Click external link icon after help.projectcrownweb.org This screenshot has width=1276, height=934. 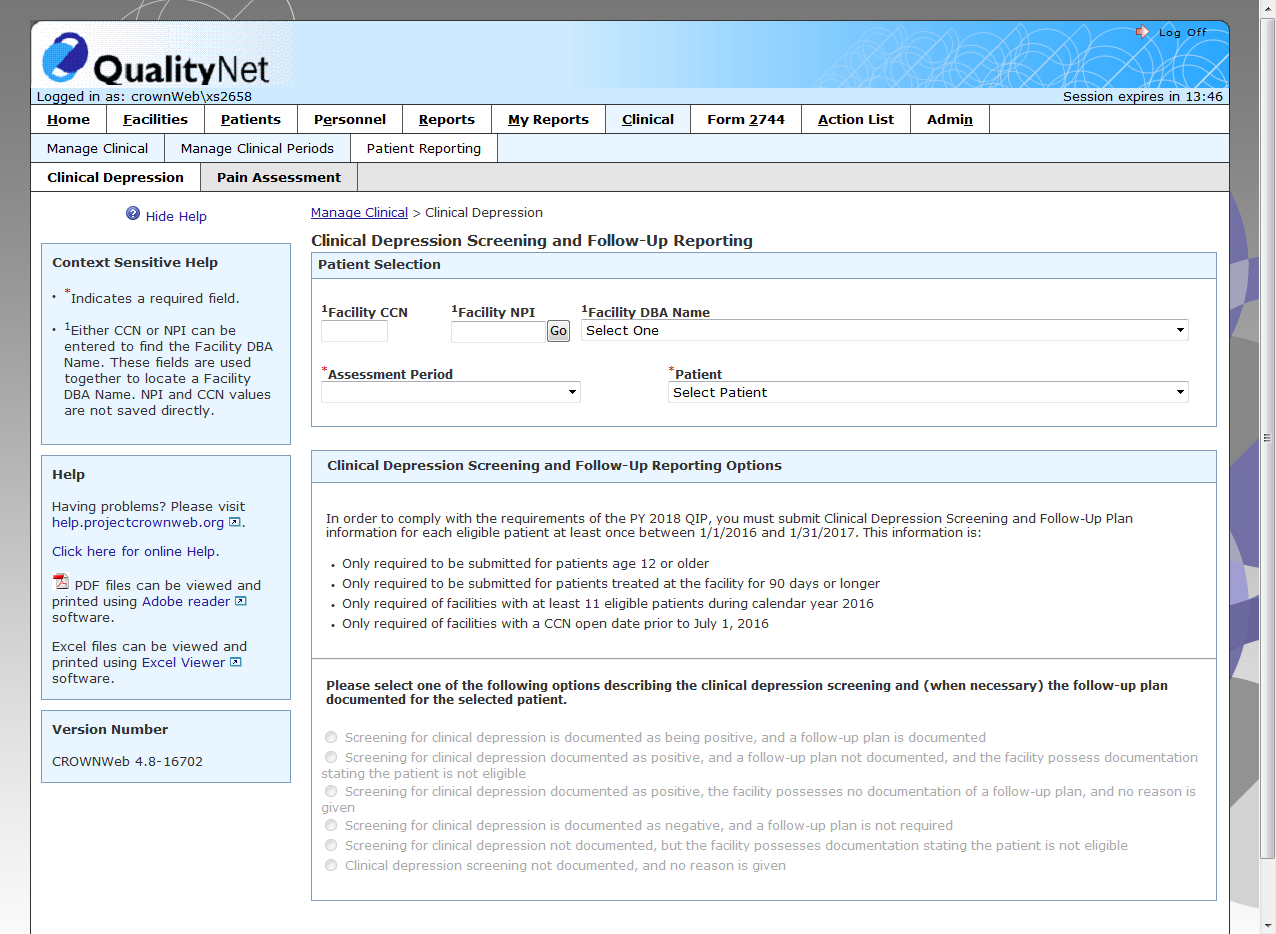tap(235, 522)
